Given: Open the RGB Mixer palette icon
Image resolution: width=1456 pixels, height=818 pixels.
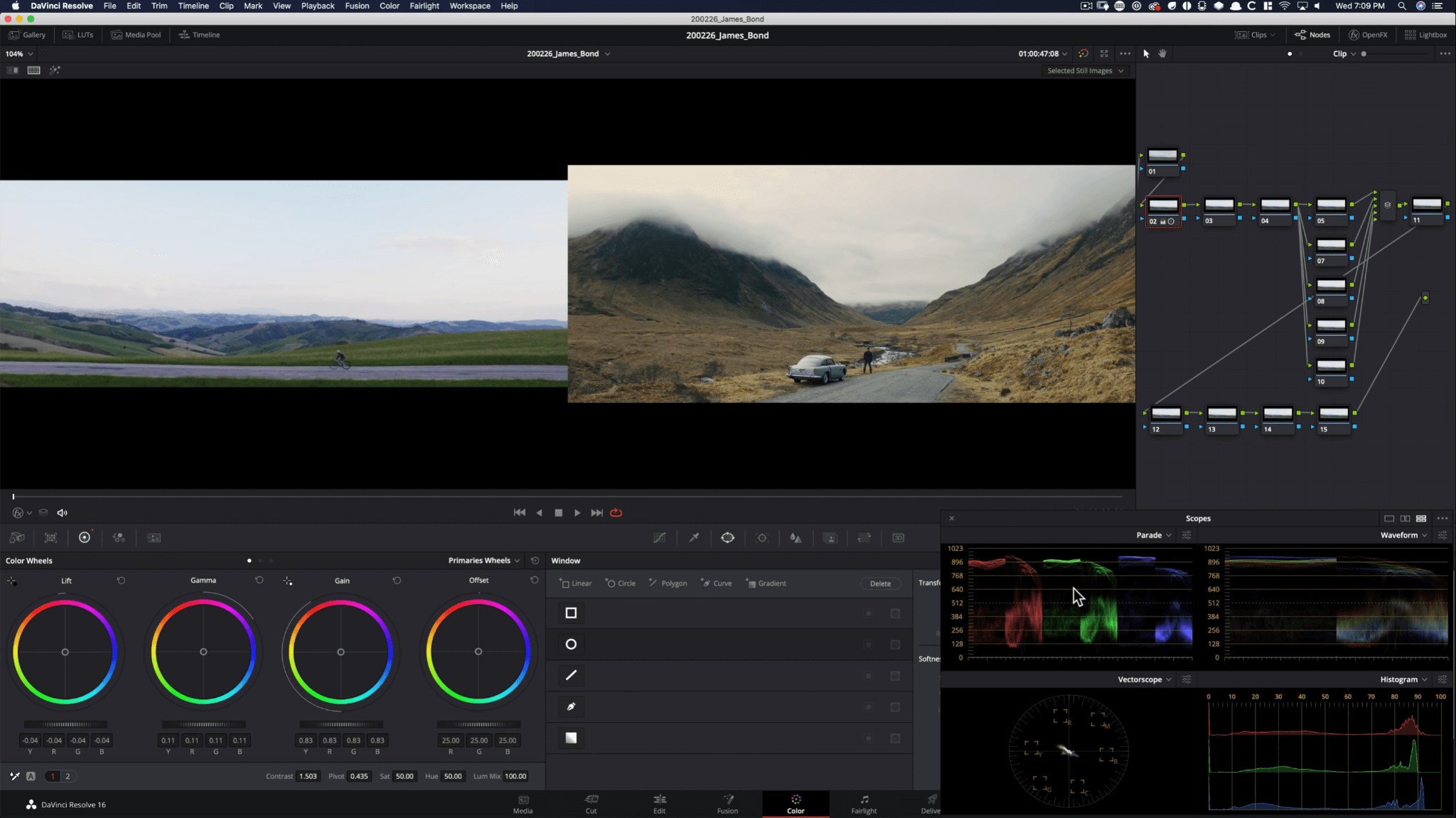Looking at the screenshot, I should (119, 538).
